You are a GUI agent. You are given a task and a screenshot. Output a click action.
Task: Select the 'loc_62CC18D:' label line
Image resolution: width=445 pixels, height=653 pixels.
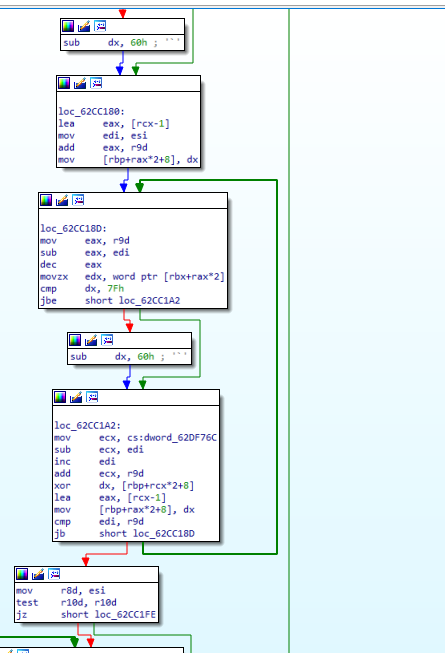(x=74, y=229)
